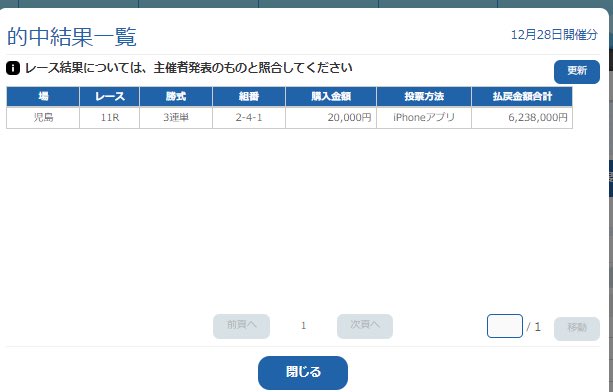
Task: Click the 3連単 bet type cell
Action: [176, 117]
